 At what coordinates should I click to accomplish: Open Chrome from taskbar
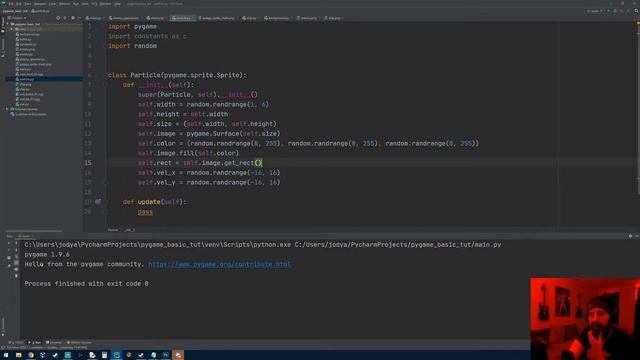(x=31, y=355)
